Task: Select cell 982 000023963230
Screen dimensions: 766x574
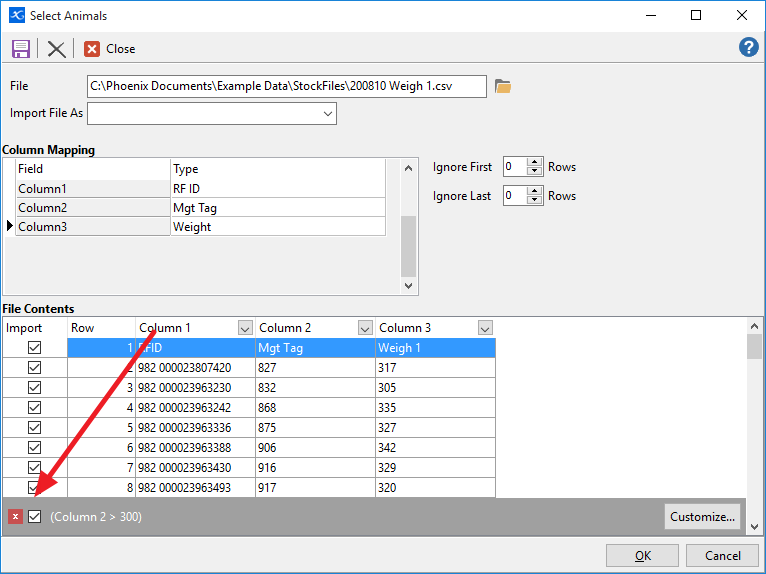Action: (x=195, y=388)
